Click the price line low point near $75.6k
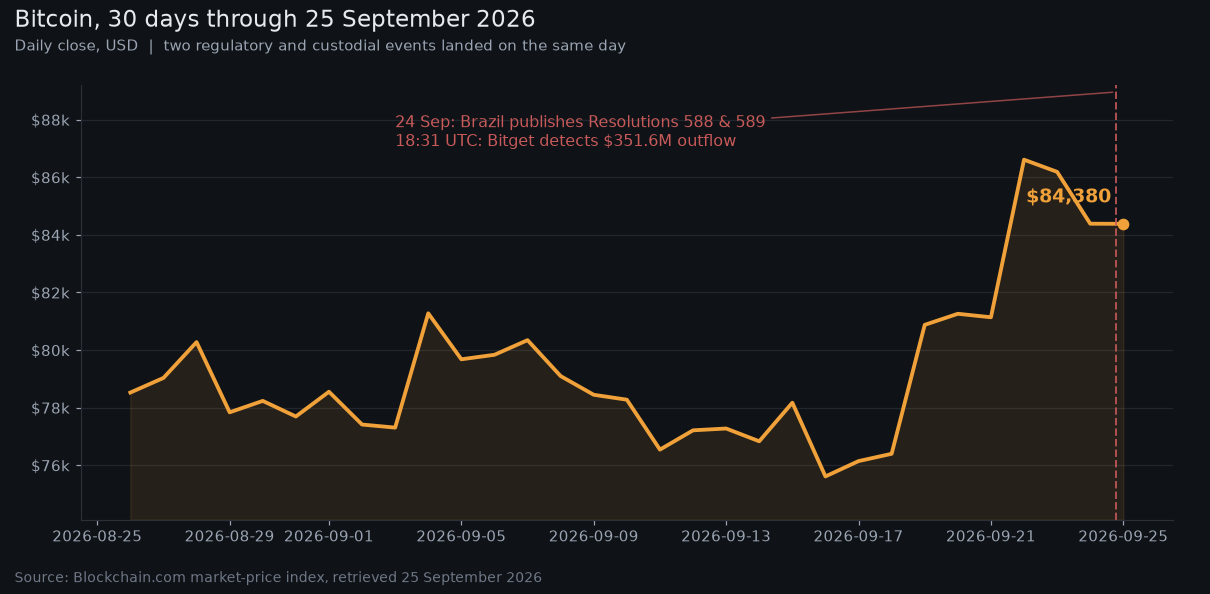The width and height of the screenshot is (1210, 594). coord(825,476)
